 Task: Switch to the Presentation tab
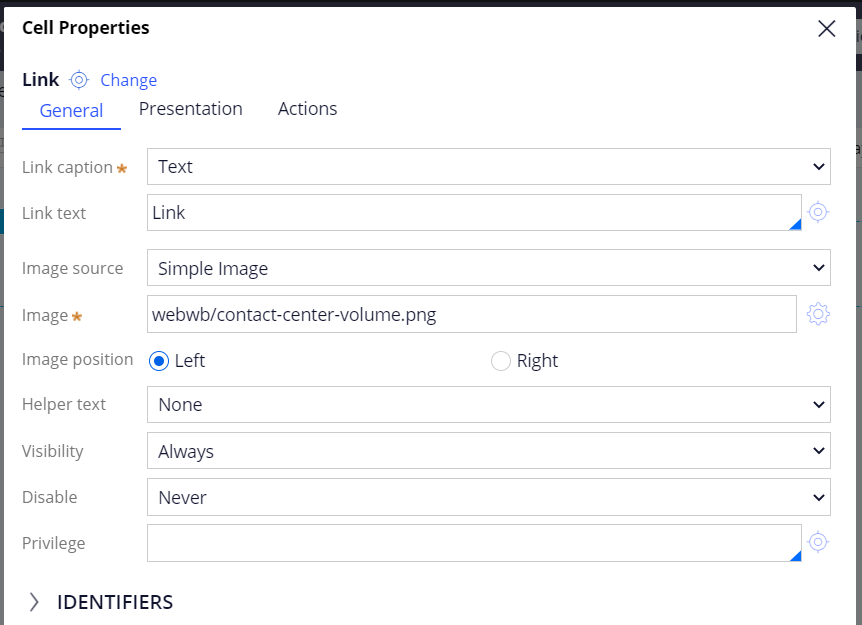(190, 109)
